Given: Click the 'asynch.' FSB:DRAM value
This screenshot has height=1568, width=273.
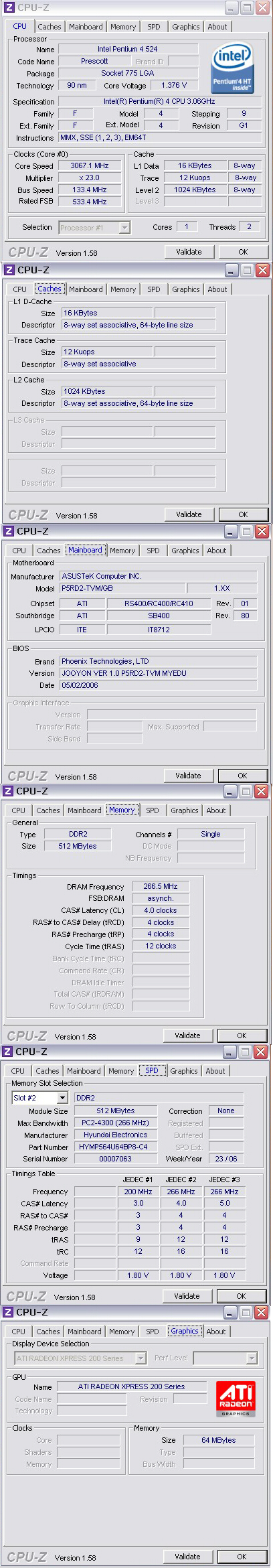Looking at the screenshot, I should (x=161, y=899).
